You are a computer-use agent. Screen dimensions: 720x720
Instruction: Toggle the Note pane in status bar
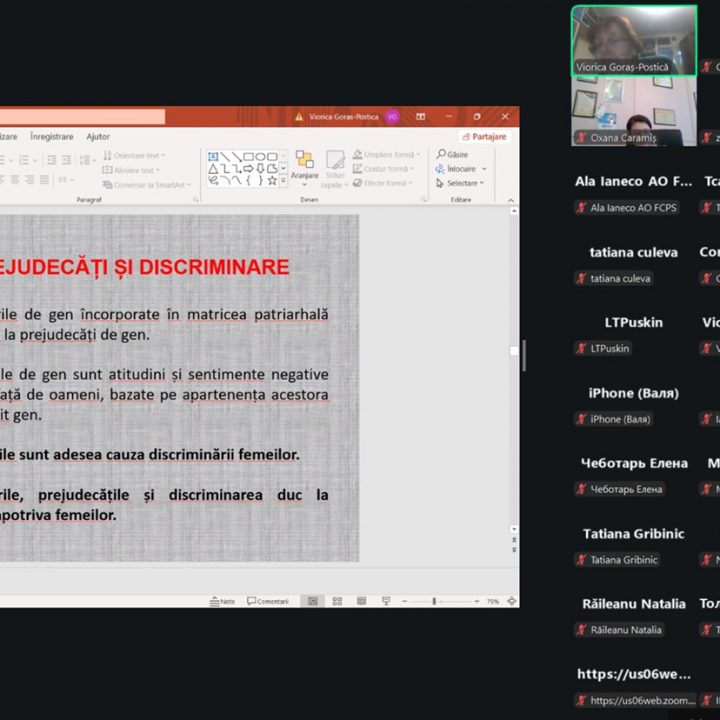click(x=222, y=601)
